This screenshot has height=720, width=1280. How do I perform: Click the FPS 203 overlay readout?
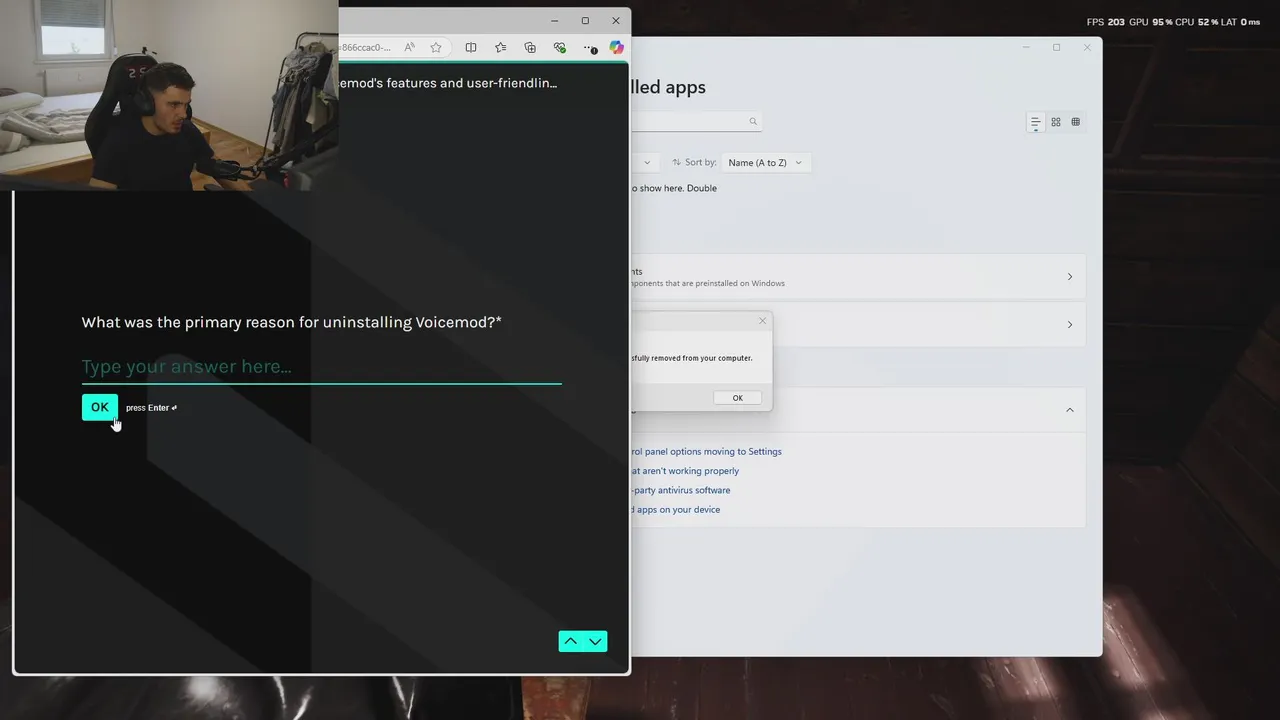pos(1106,22)
